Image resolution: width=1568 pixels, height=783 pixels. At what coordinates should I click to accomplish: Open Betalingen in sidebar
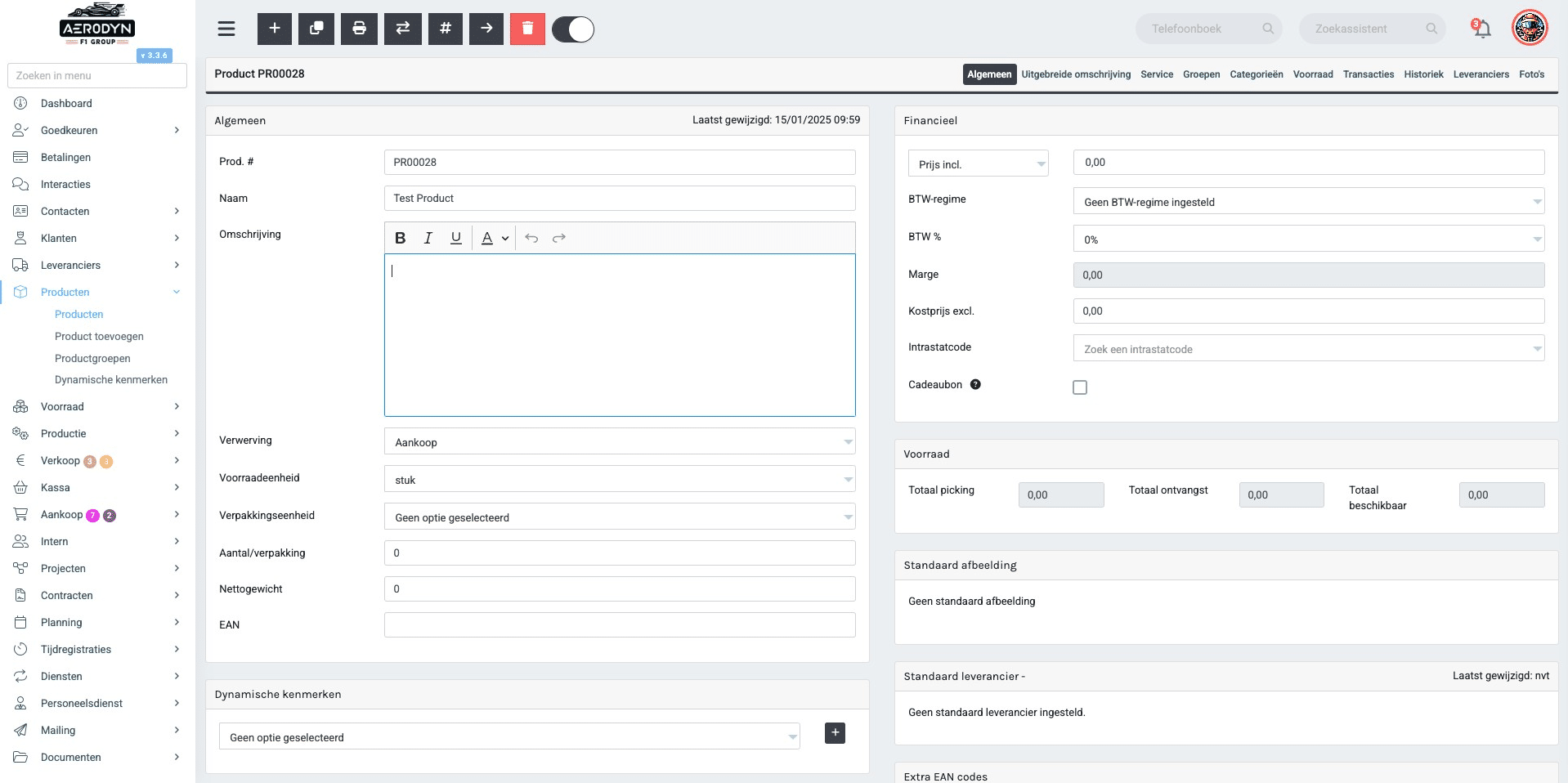[x=65, y=157]
